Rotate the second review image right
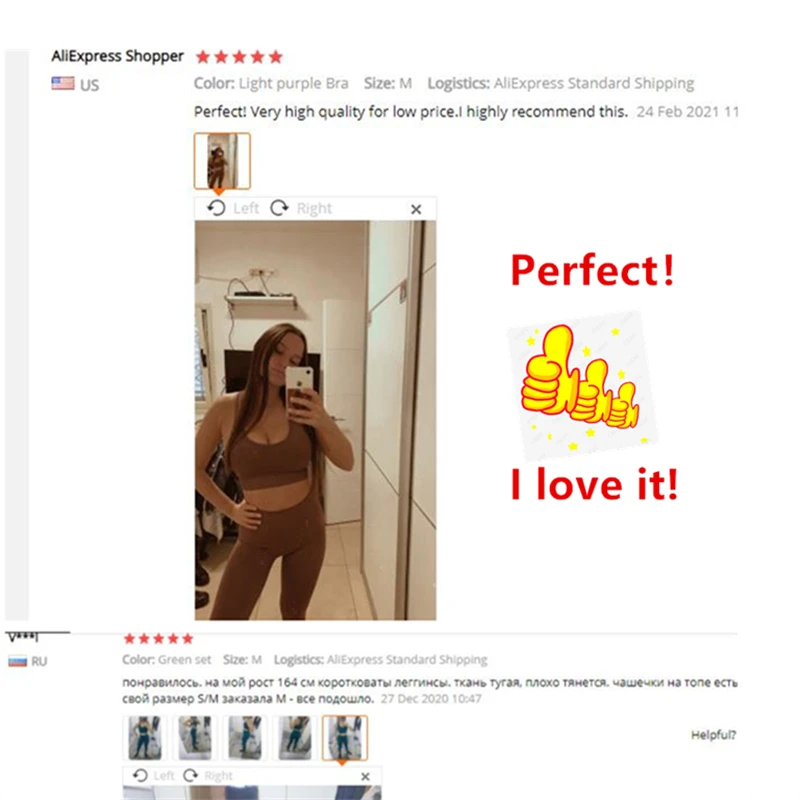The height and width of the screenshot is (800, 800). pos(208,776)
